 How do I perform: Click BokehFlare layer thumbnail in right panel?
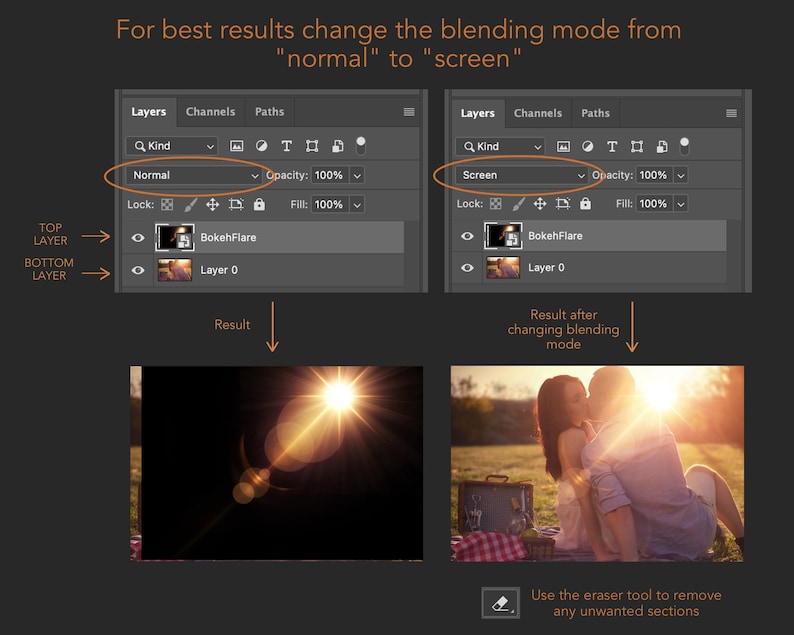[503, 236]
